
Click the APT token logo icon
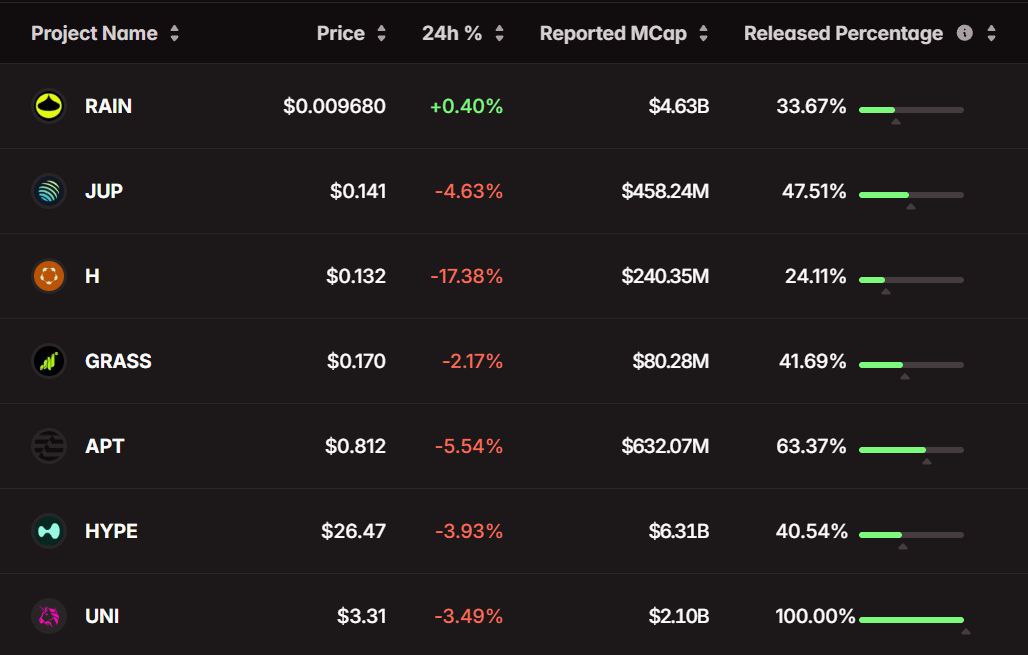coord(48,446)
